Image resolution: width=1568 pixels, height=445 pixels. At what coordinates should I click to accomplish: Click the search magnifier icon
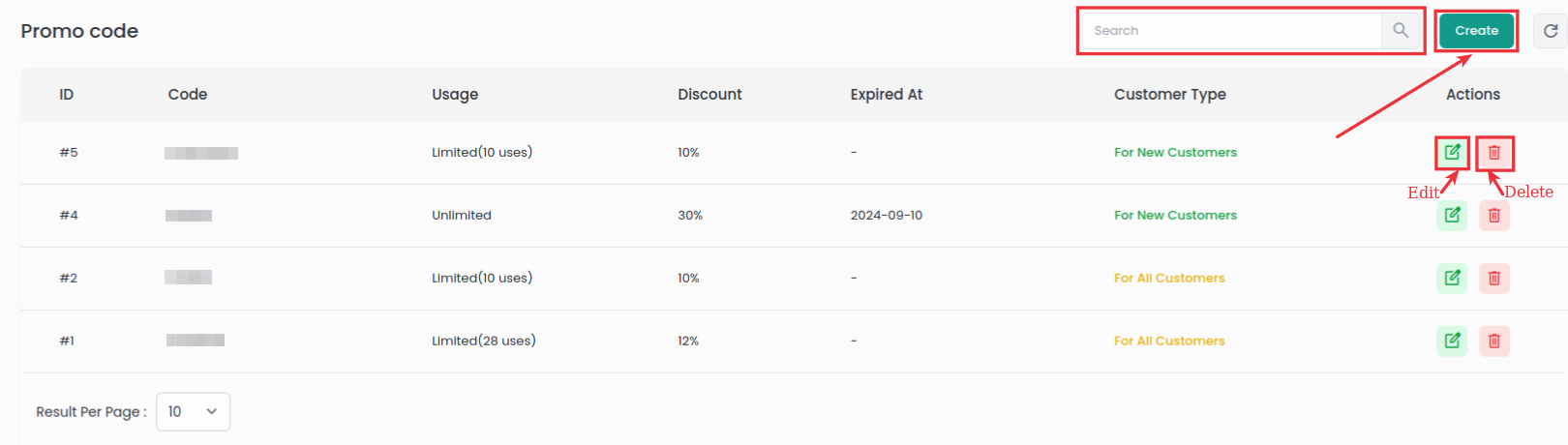(1401, 31)
